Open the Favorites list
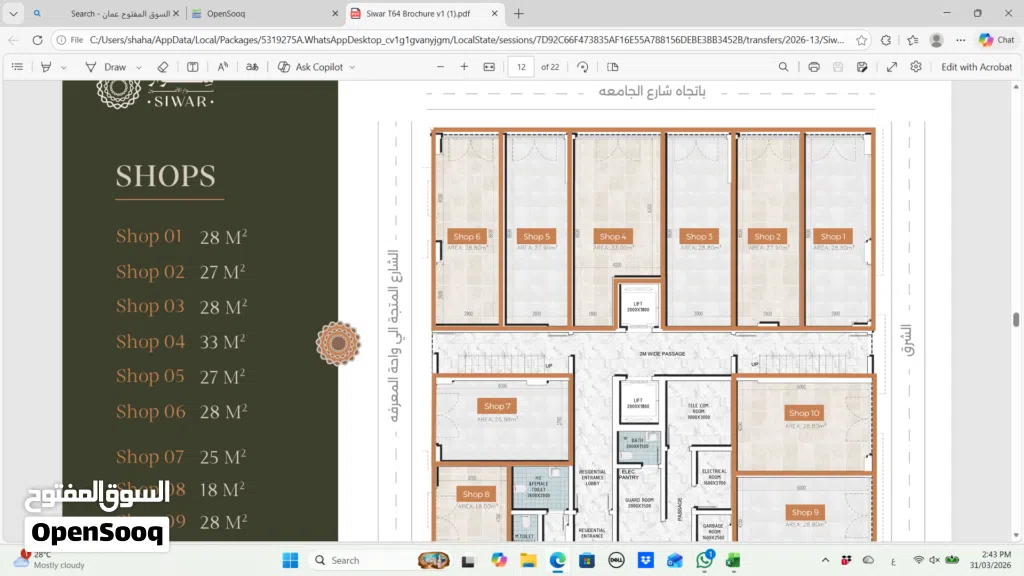 (912, 40)
